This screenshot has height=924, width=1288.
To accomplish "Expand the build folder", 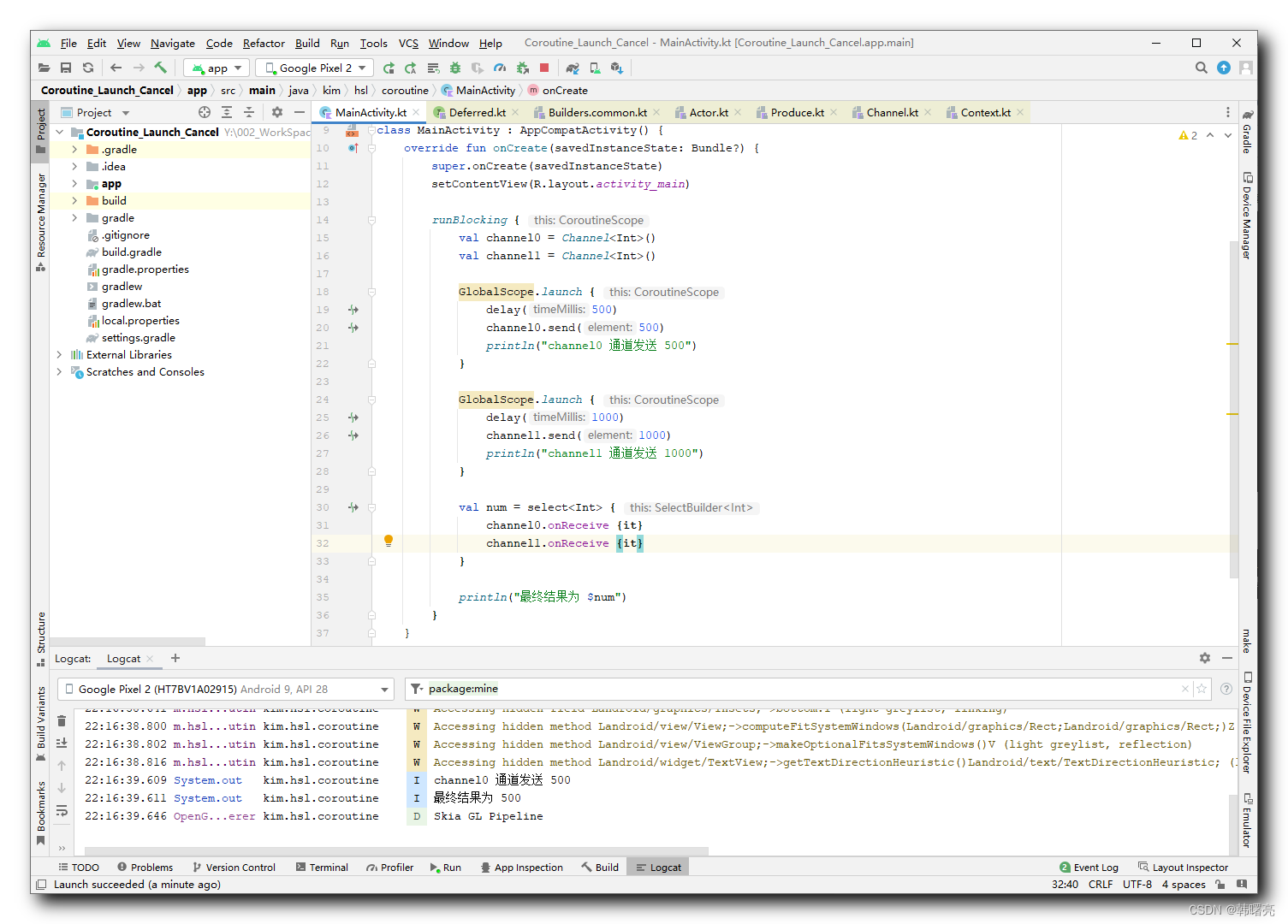I will 74,201.
